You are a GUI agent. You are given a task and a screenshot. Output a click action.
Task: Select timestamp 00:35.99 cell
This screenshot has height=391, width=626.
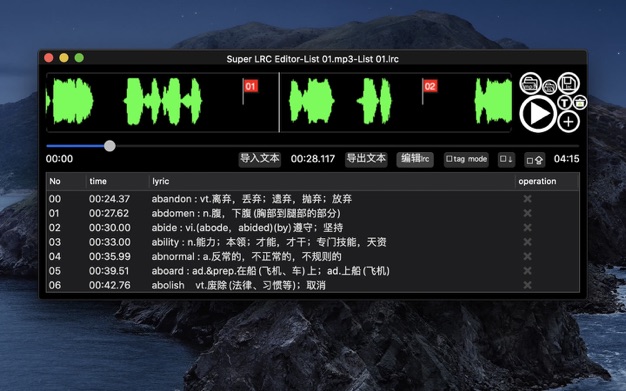tap(109, 256)
